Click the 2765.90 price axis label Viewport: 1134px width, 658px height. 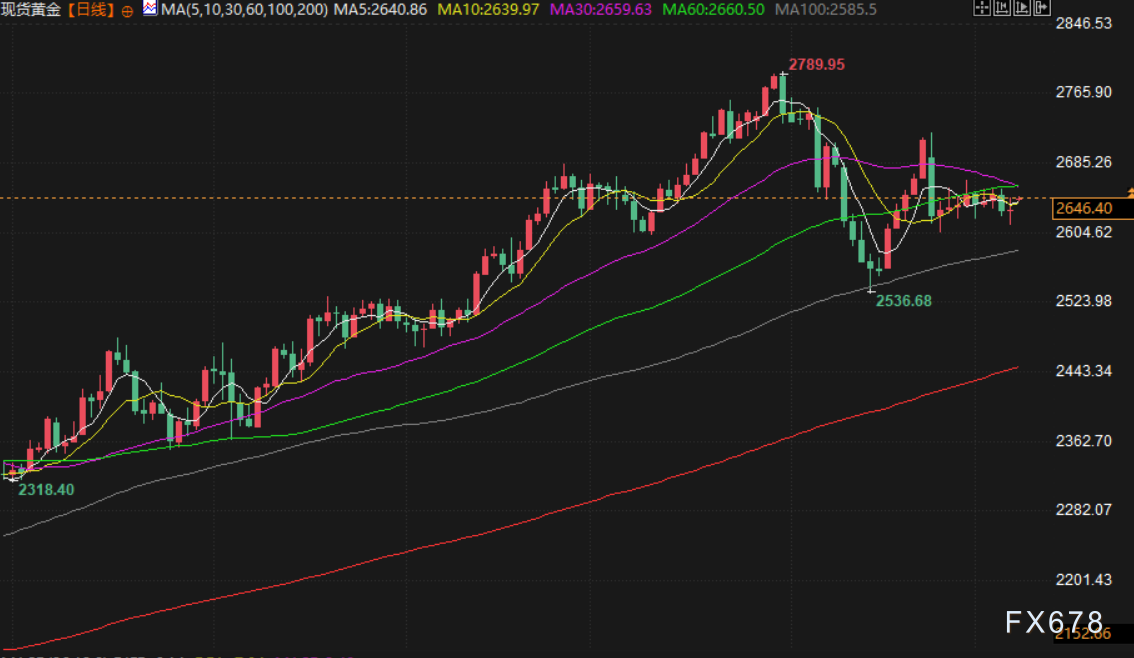tap(1083, 92)
